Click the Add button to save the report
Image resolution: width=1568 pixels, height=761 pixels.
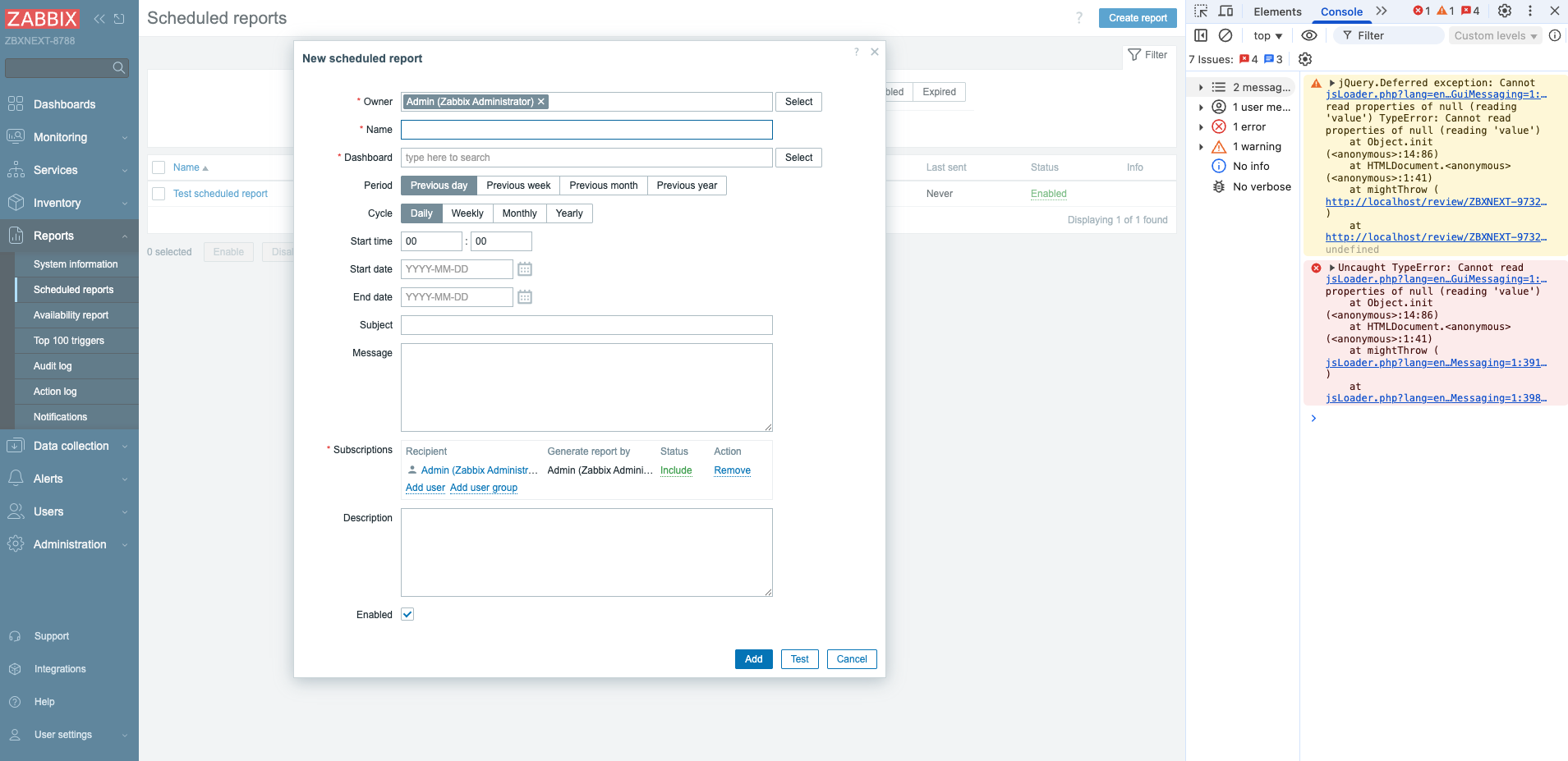tap(753, 659)
